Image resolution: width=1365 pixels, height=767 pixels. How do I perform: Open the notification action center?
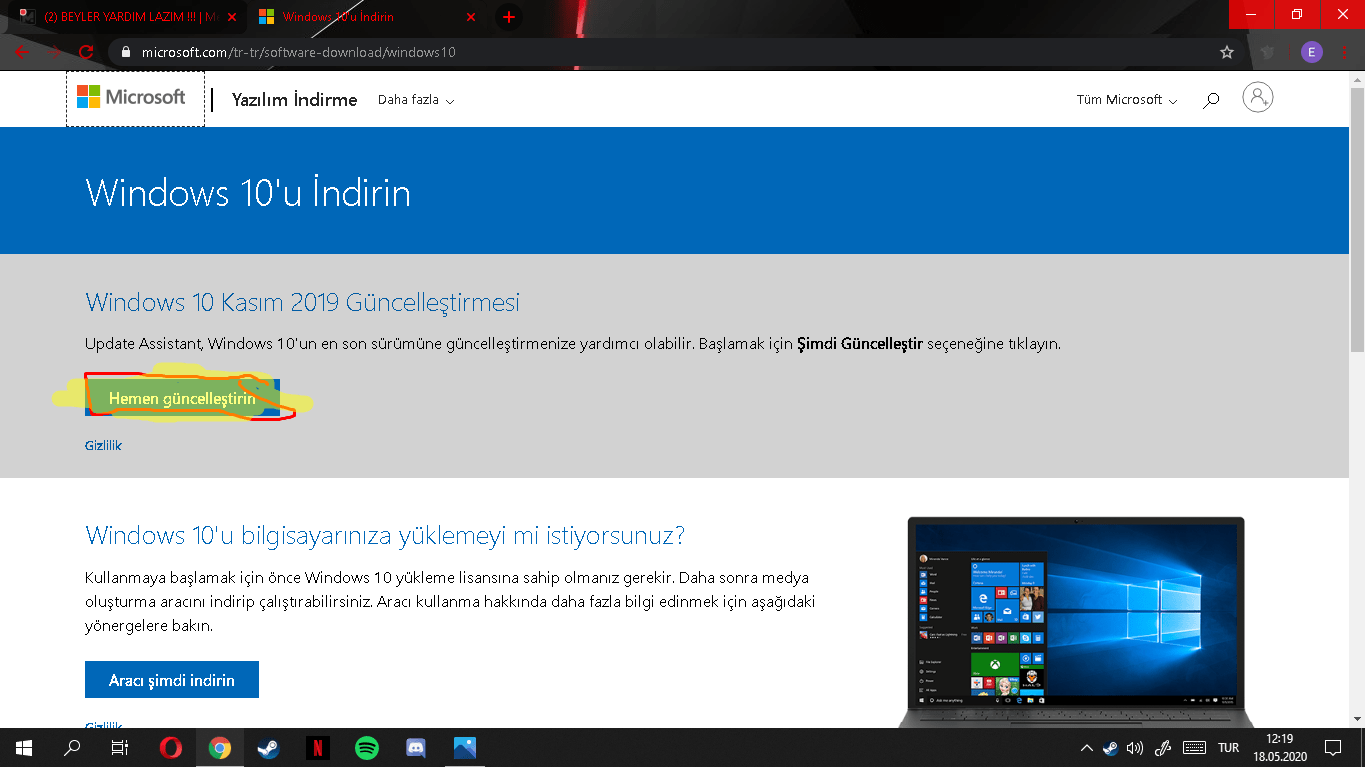coord(1333,748)
